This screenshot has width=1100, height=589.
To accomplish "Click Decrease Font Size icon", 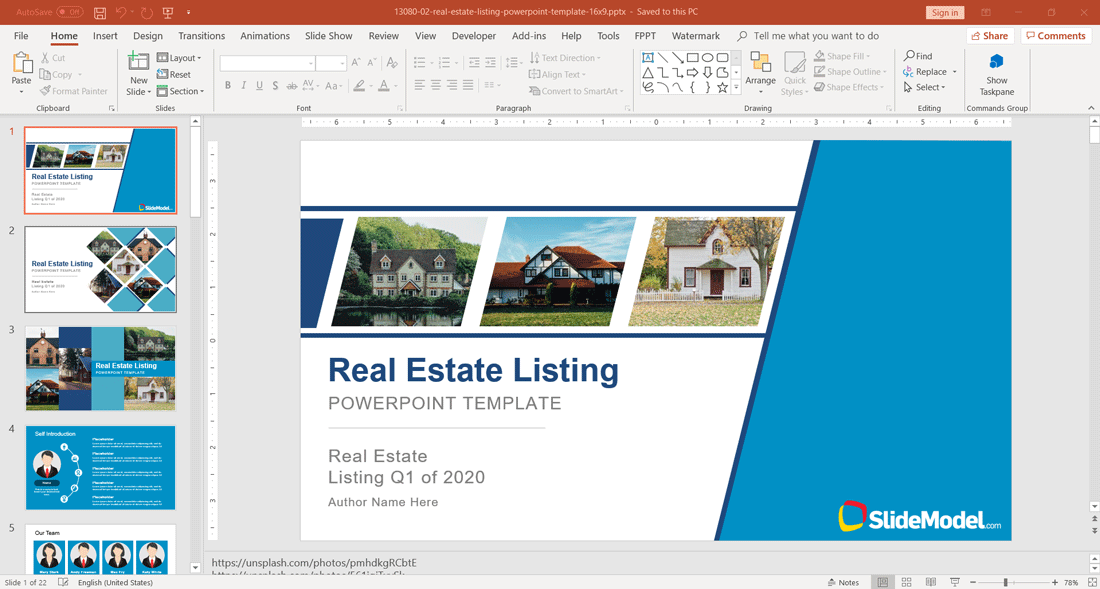I will coord(374,62).
